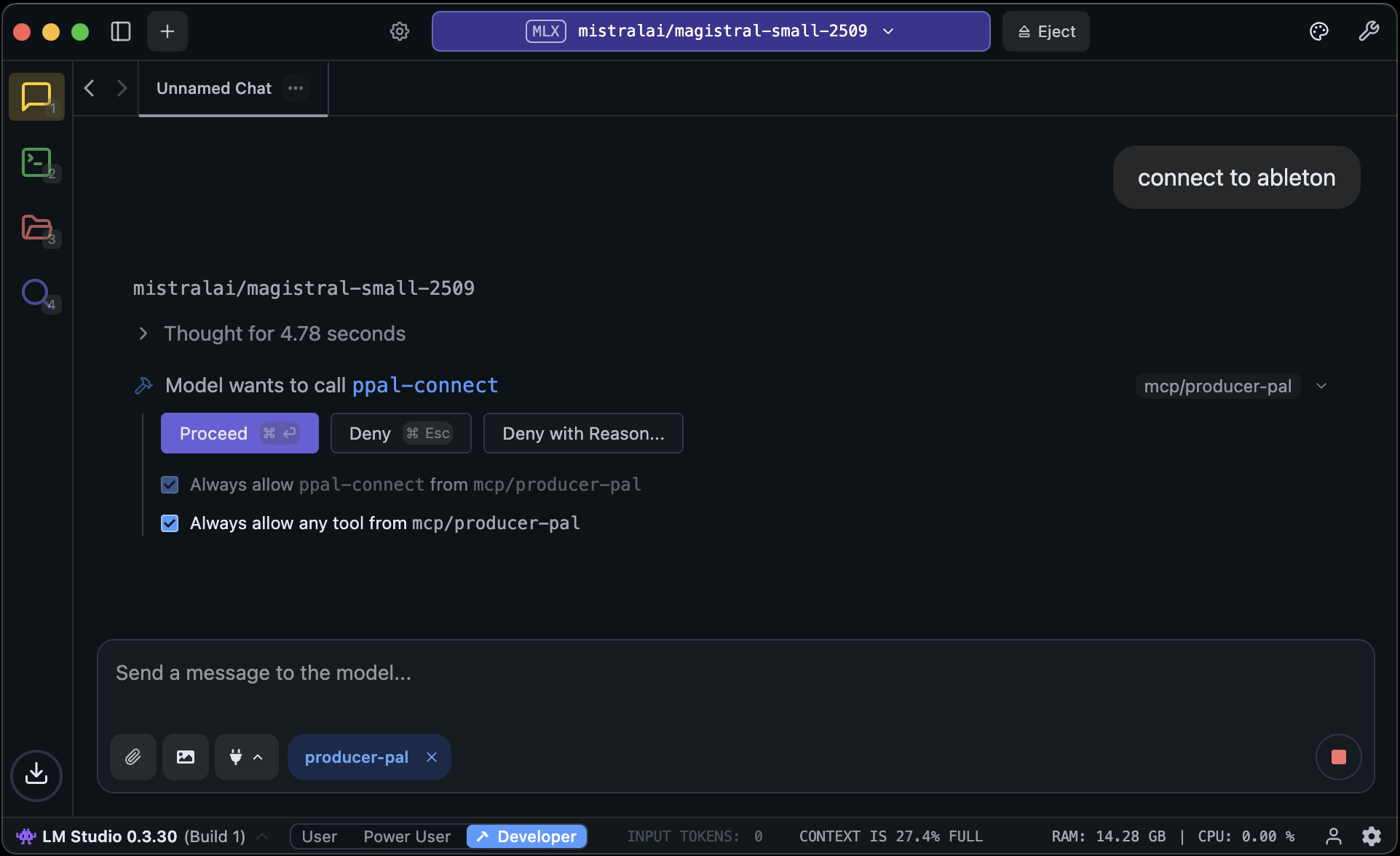Viewport: 1400px width, 856px height.
Task: Switch to Power User mode
Action: click(406, 836)
